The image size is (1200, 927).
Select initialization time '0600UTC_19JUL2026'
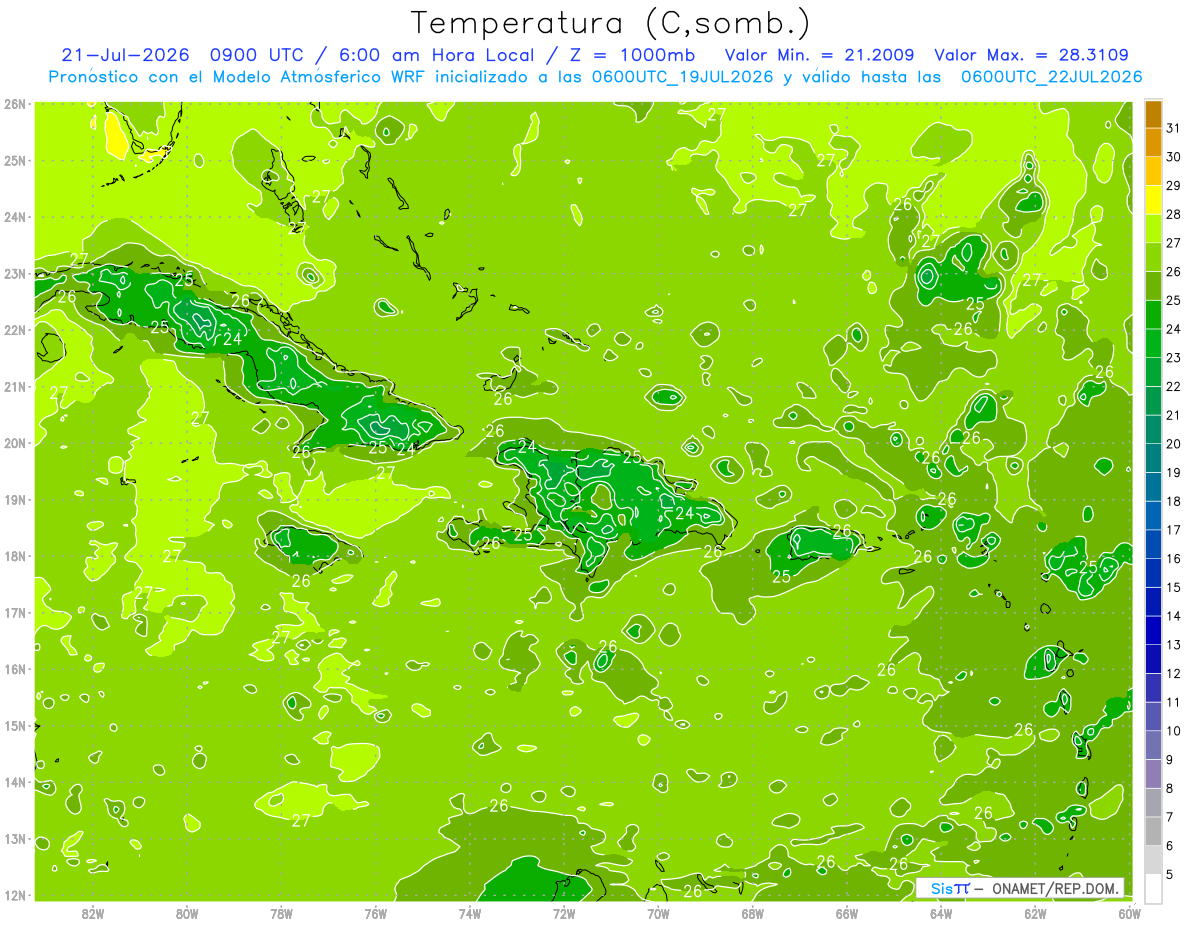pyautogui.click(x=682, y=77)
